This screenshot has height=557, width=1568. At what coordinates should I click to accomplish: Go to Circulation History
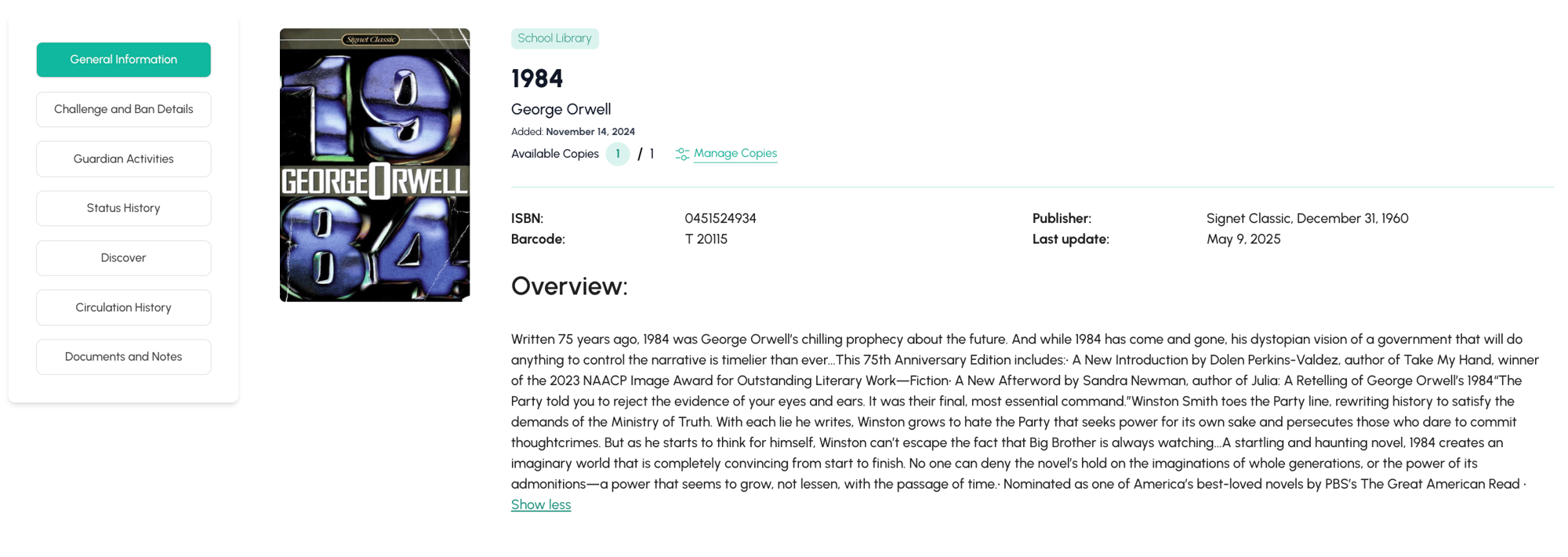click(123, 308)
